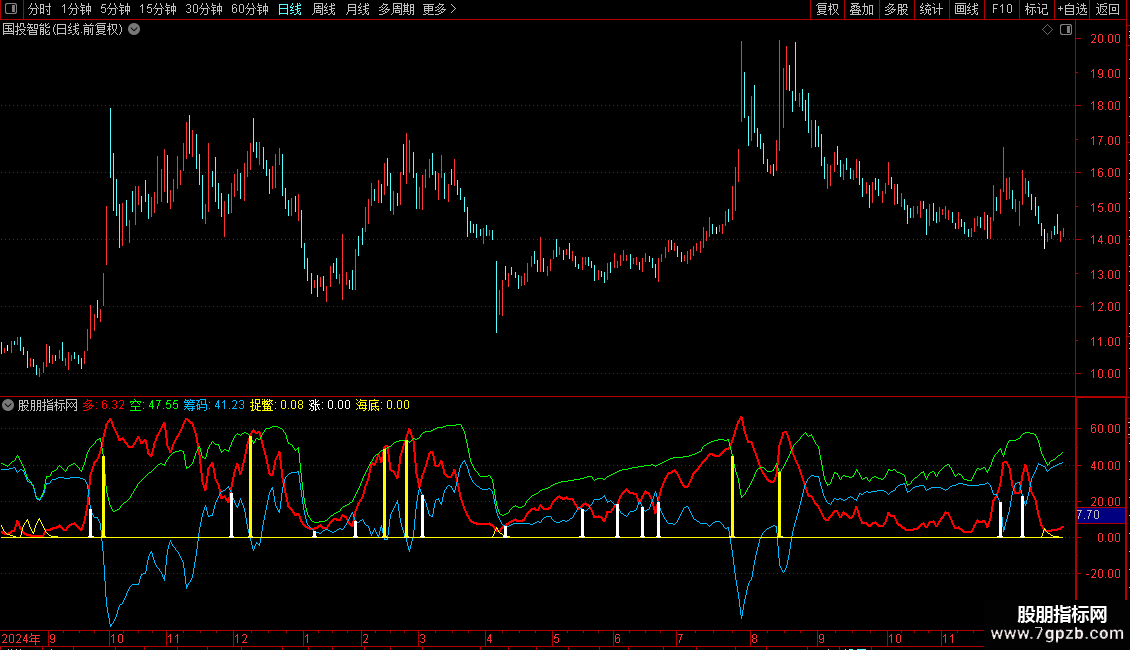Switch to the 分时 intraday view
1130x650 pixels.
point(40,9)
